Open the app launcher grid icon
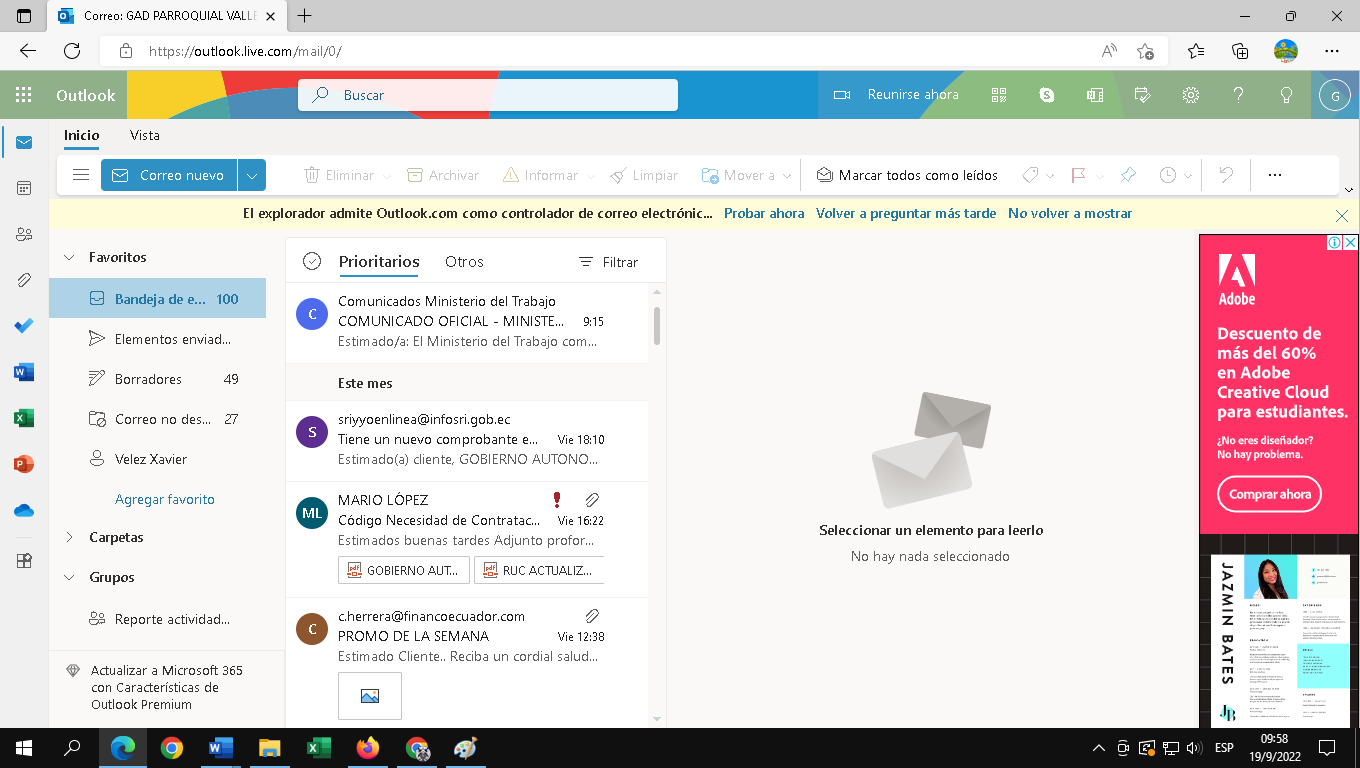 click(x=24, y=95)
